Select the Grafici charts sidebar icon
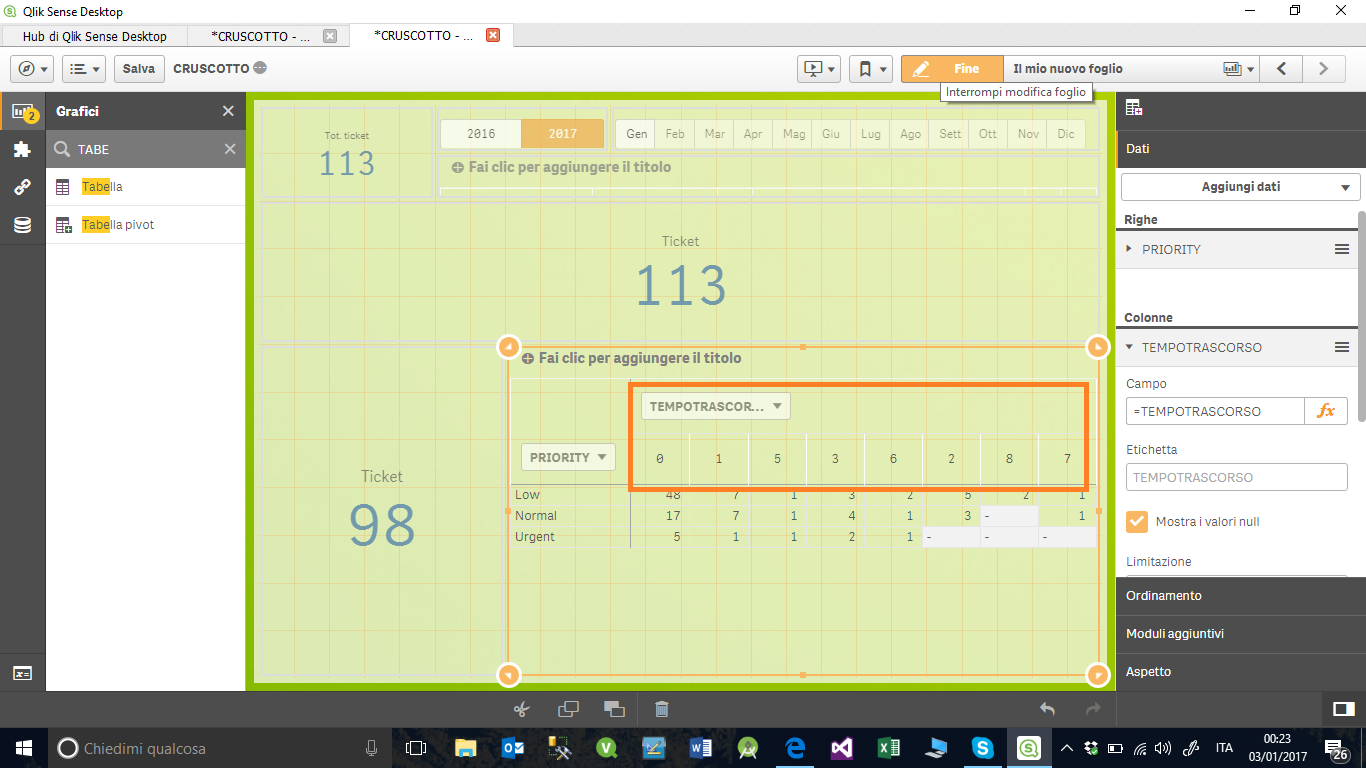This screenshot has width=1366, height=768. [x=22, y=112]
